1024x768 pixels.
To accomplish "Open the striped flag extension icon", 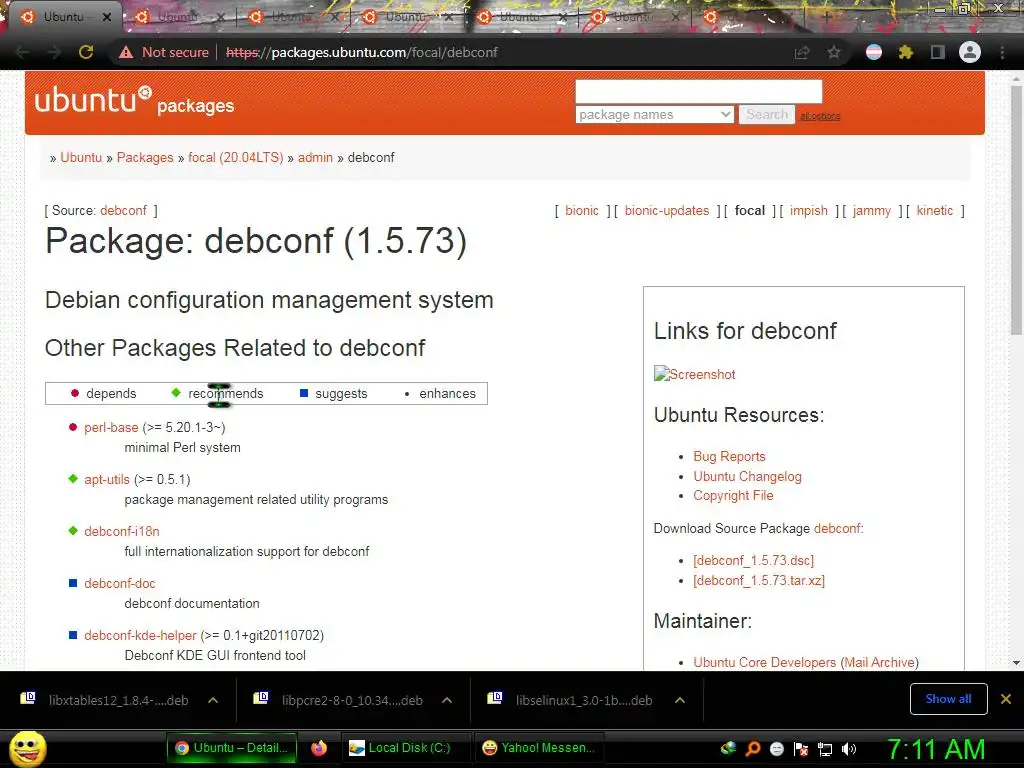I will pos(874,52).
